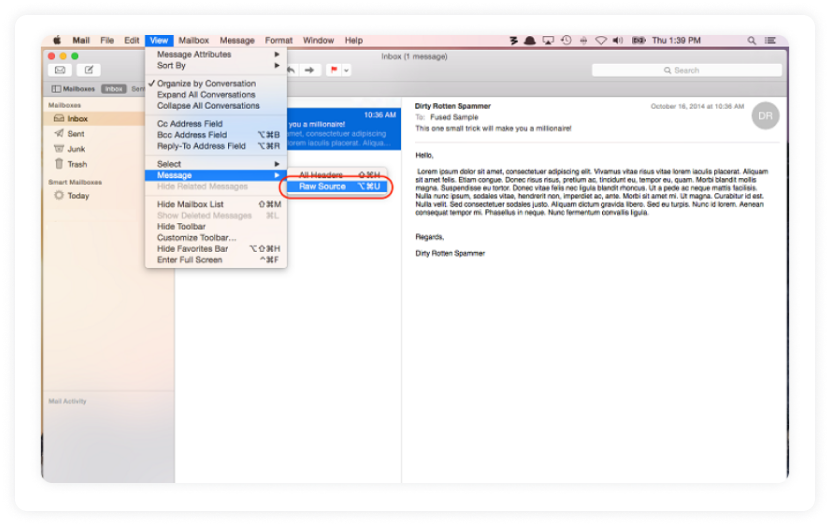Expand the highlighted Message submenu
830x526 pixels.
pos(216,175)
